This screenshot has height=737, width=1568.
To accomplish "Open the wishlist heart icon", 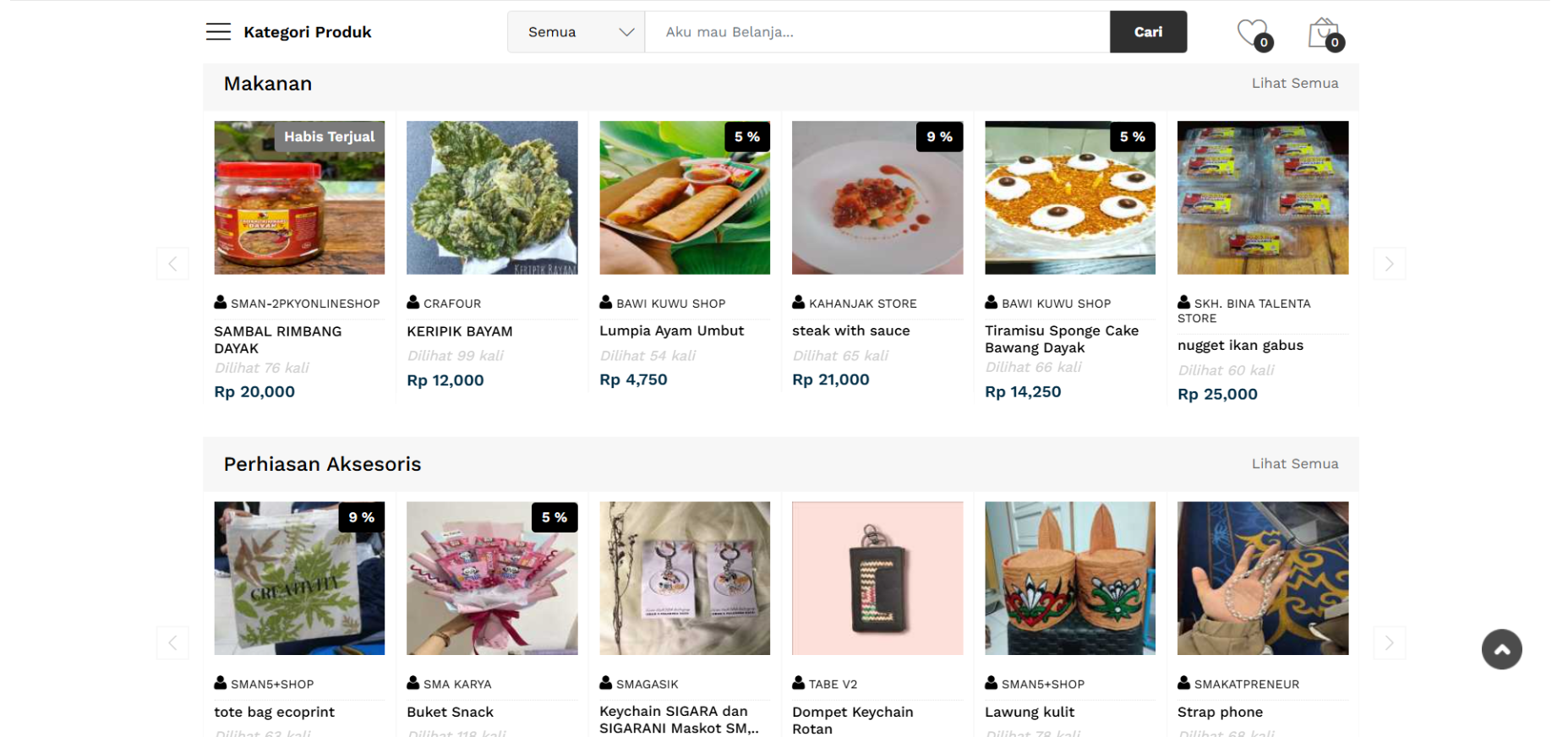I will pos(1252,33).
